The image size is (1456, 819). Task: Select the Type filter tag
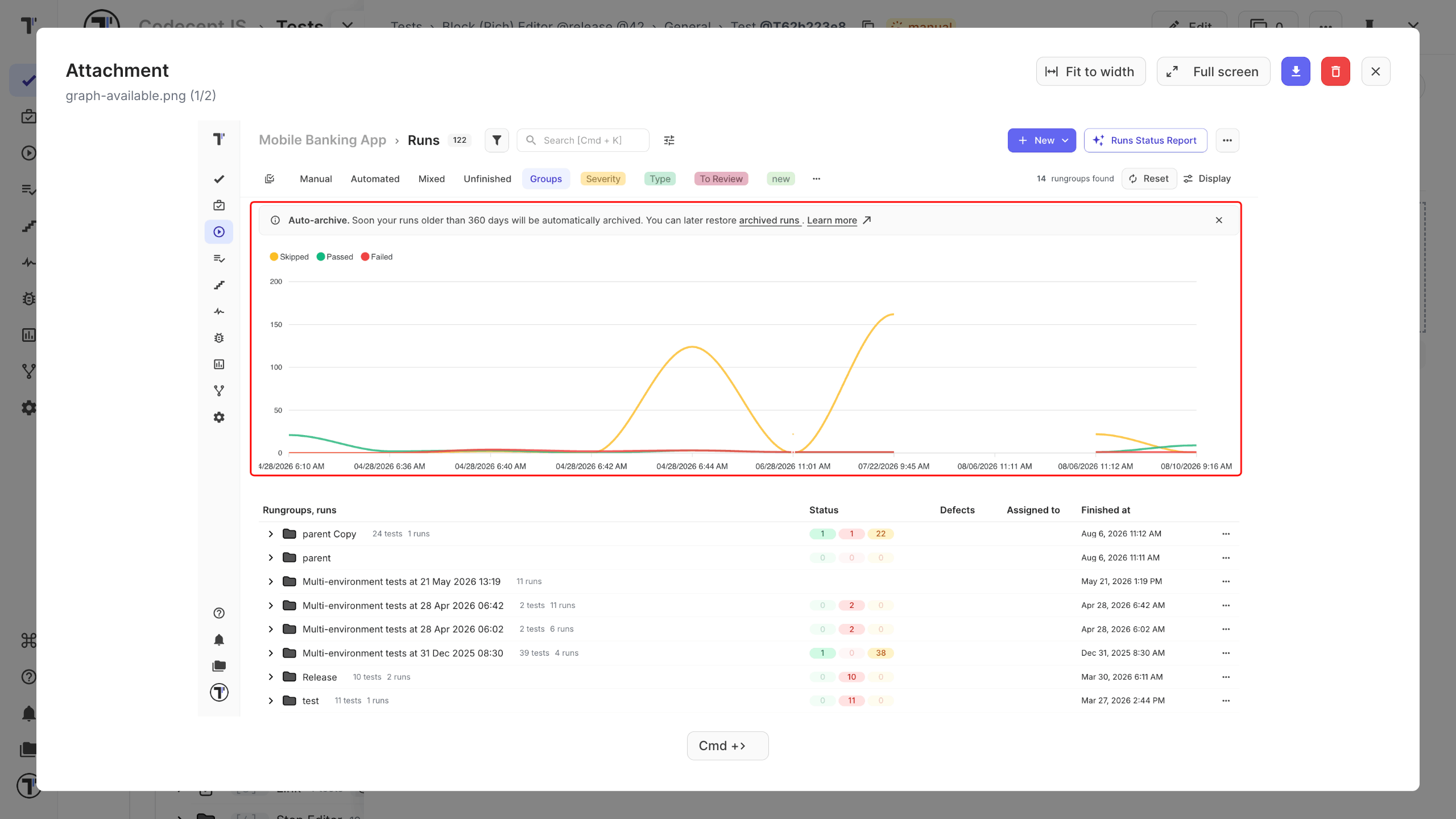[660, 179]
